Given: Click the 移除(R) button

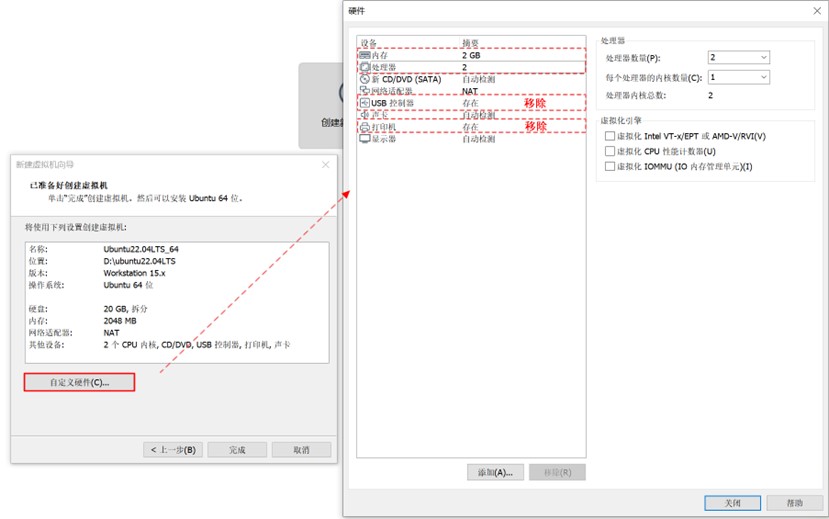Looking at the screenshot, I should tap(557, 472).
